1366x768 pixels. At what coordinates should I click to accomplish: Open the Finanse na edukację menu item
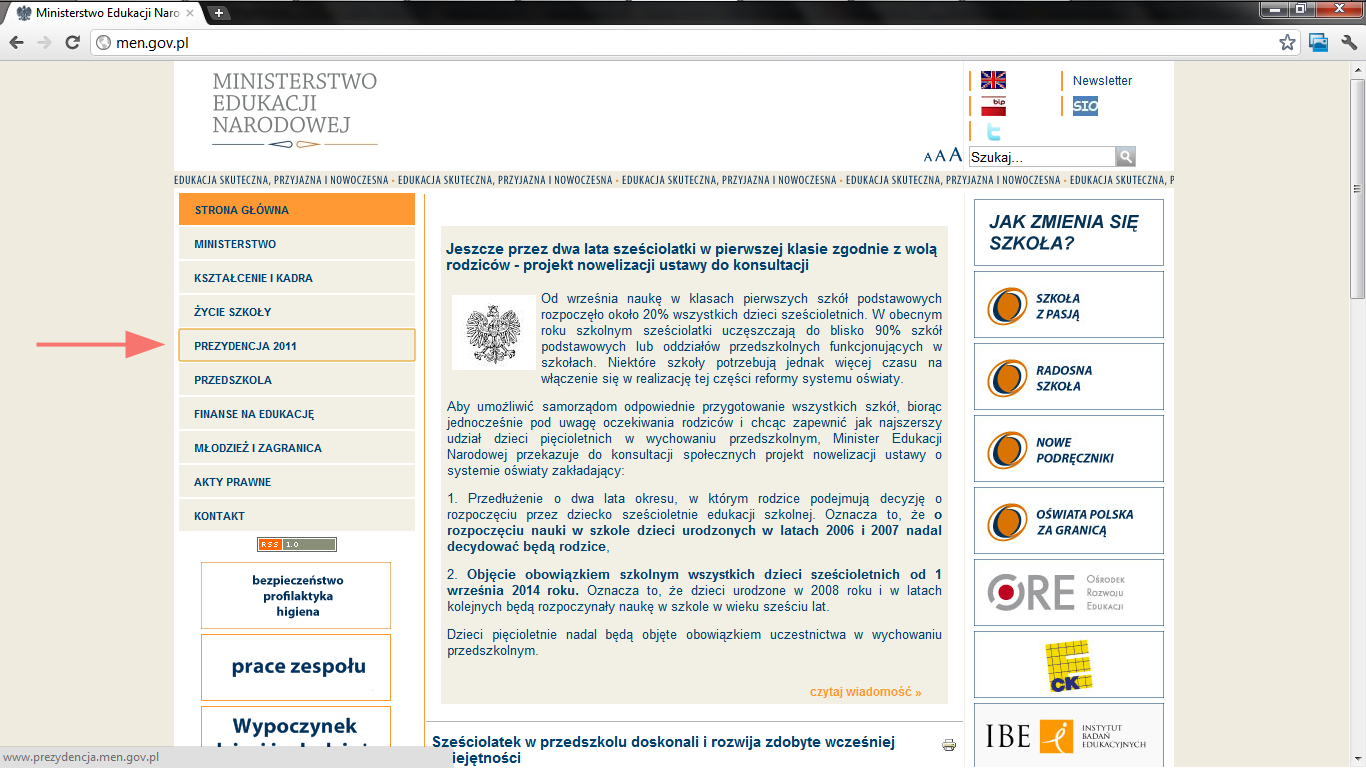(x=297, y=414)
